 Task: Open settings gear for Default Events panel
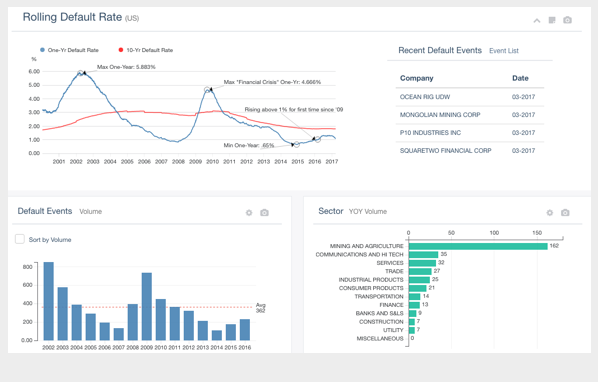coord(249,213)
